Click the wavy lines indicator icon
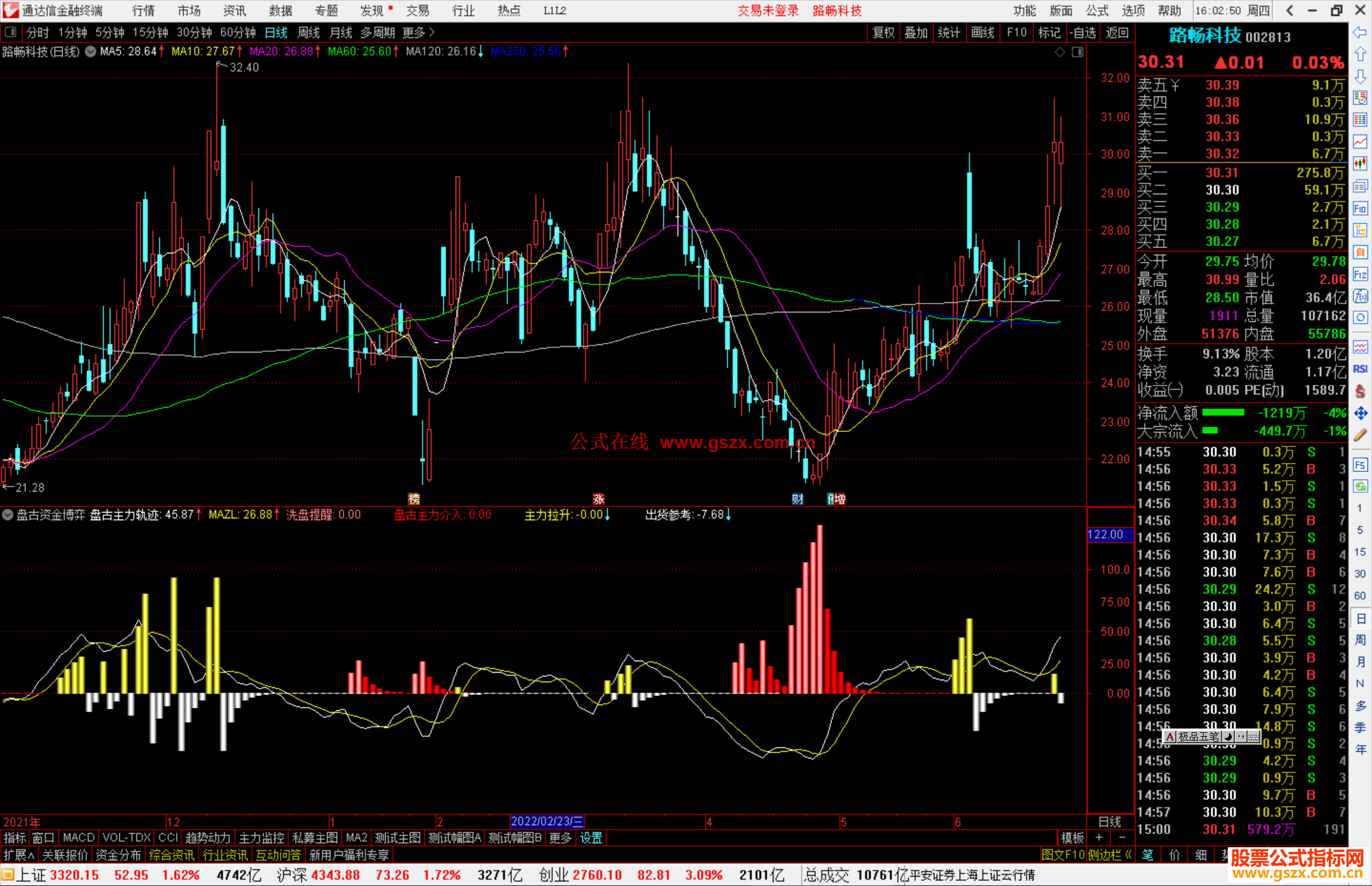1372x886 pixels. coord(1360,347)
